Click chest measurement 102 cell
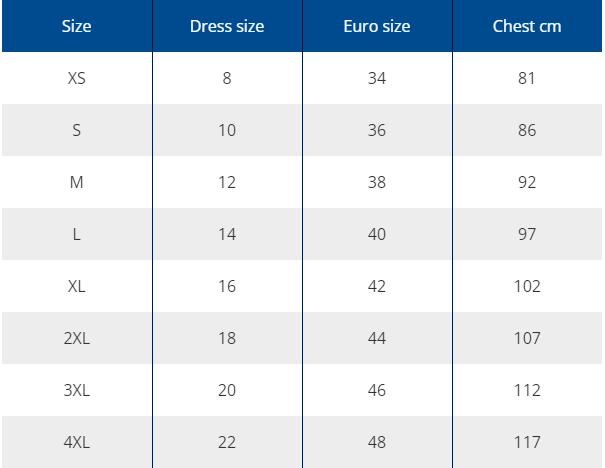 [527, 286]
